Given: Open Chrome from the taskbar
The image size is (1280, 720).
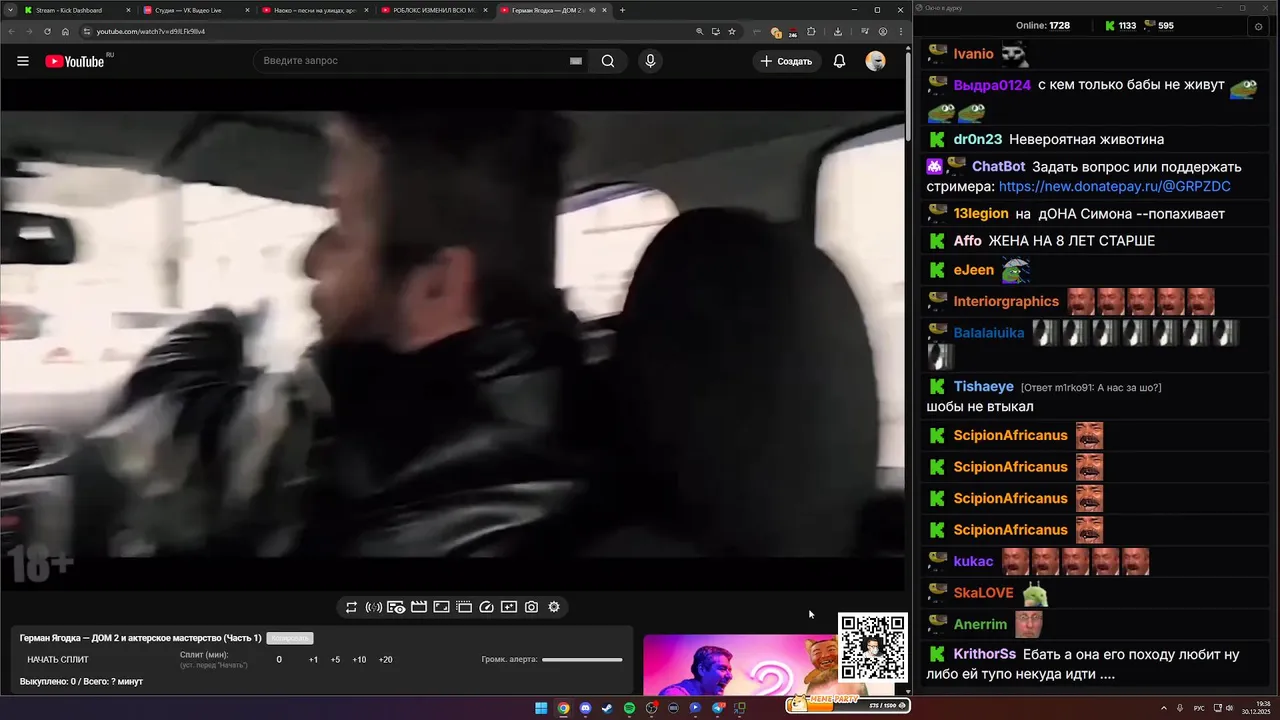Looking at the screenshot, I should pyautogui.click(x=563, y=708).
